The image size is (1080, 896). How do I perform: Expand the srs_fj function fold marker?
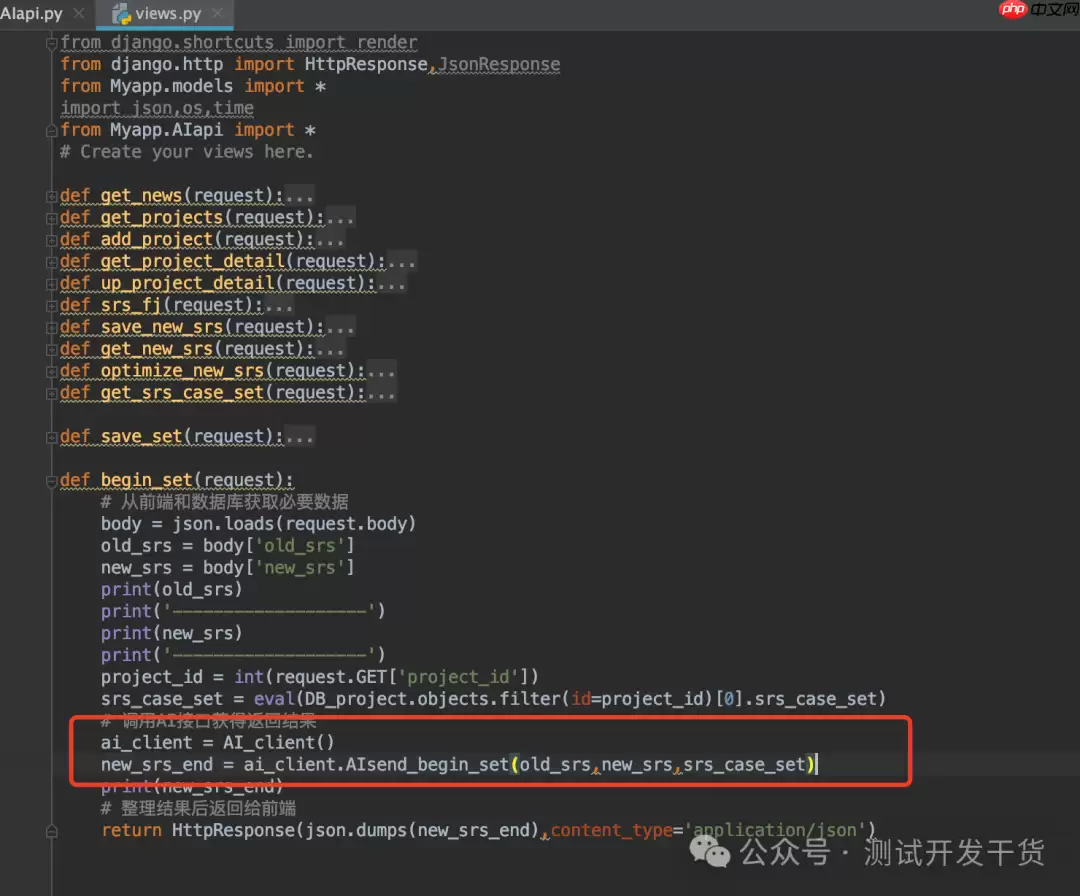(51, 306)
